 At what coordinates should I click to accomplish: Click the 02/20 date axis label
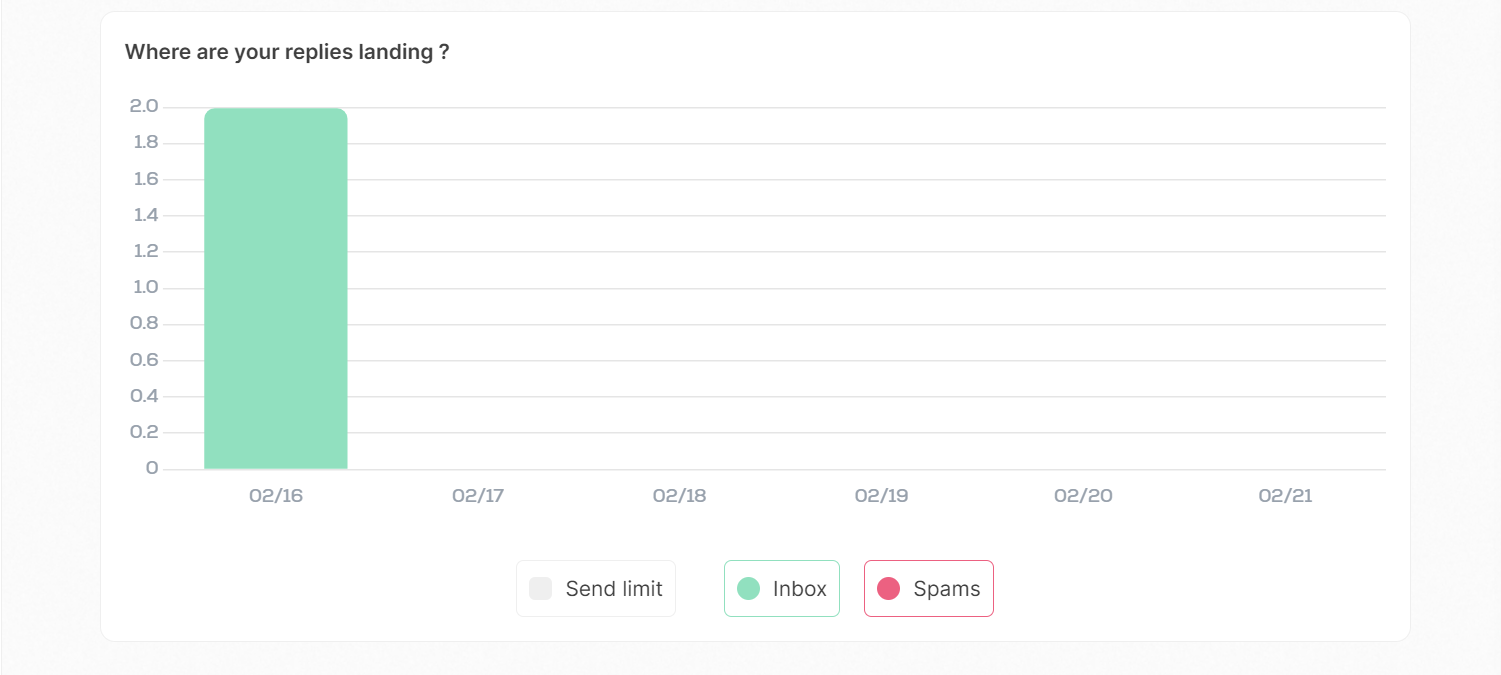coord(1083,496)
